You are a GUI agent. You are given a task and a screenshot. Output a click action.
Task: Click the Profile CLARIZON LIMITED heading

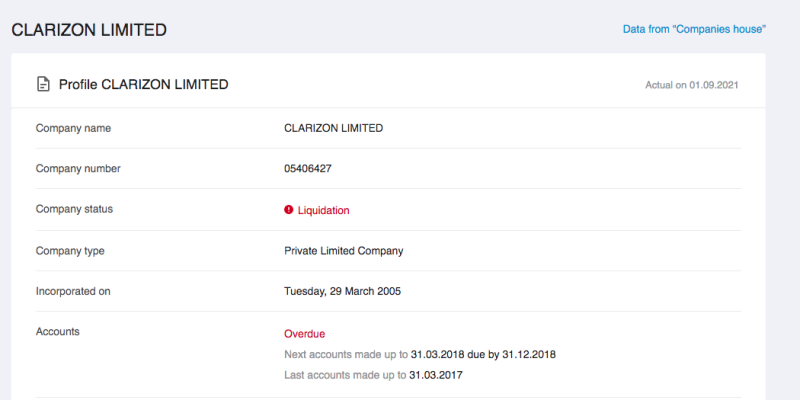144,85
